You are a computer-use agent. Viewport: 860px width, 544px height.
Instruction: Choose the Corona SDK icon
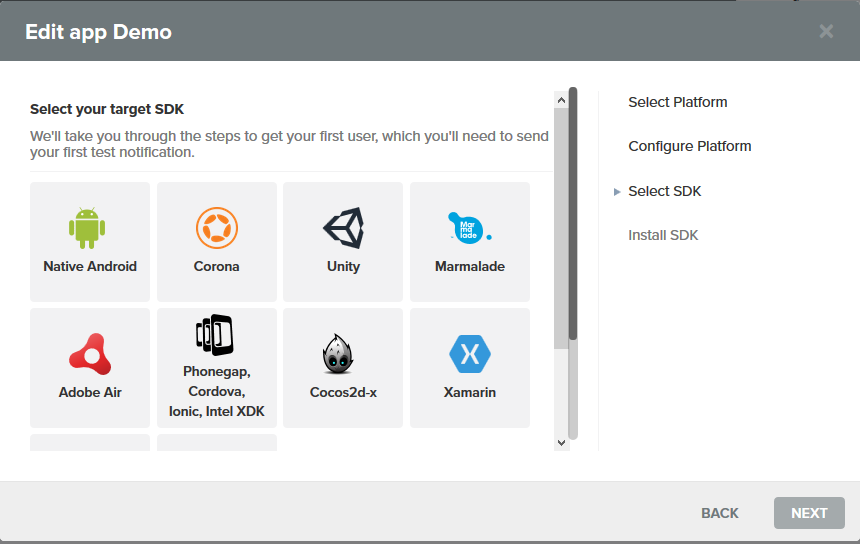(216, 227)
